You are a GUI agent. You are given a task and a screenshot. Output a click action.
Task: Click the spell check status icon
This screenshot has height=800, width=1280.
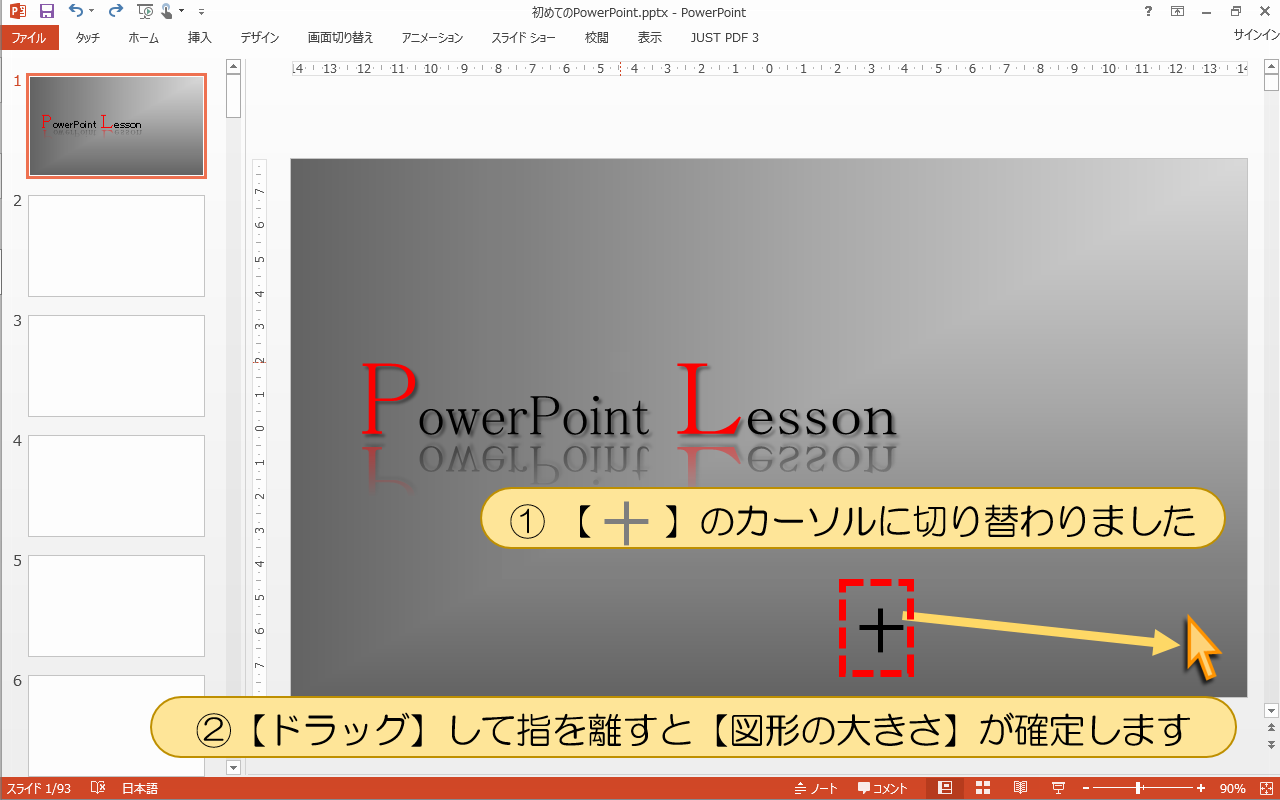point(98,789)
